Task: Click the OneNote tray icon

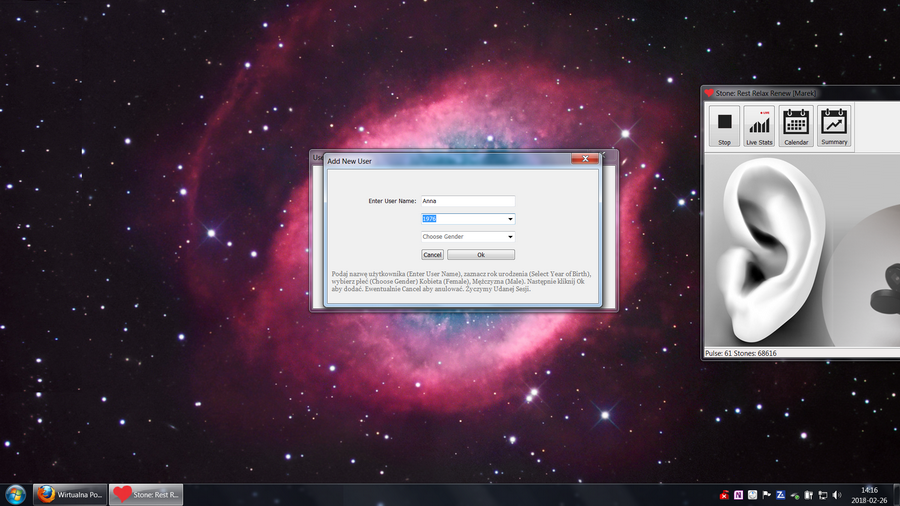Action: click(738, 495)
